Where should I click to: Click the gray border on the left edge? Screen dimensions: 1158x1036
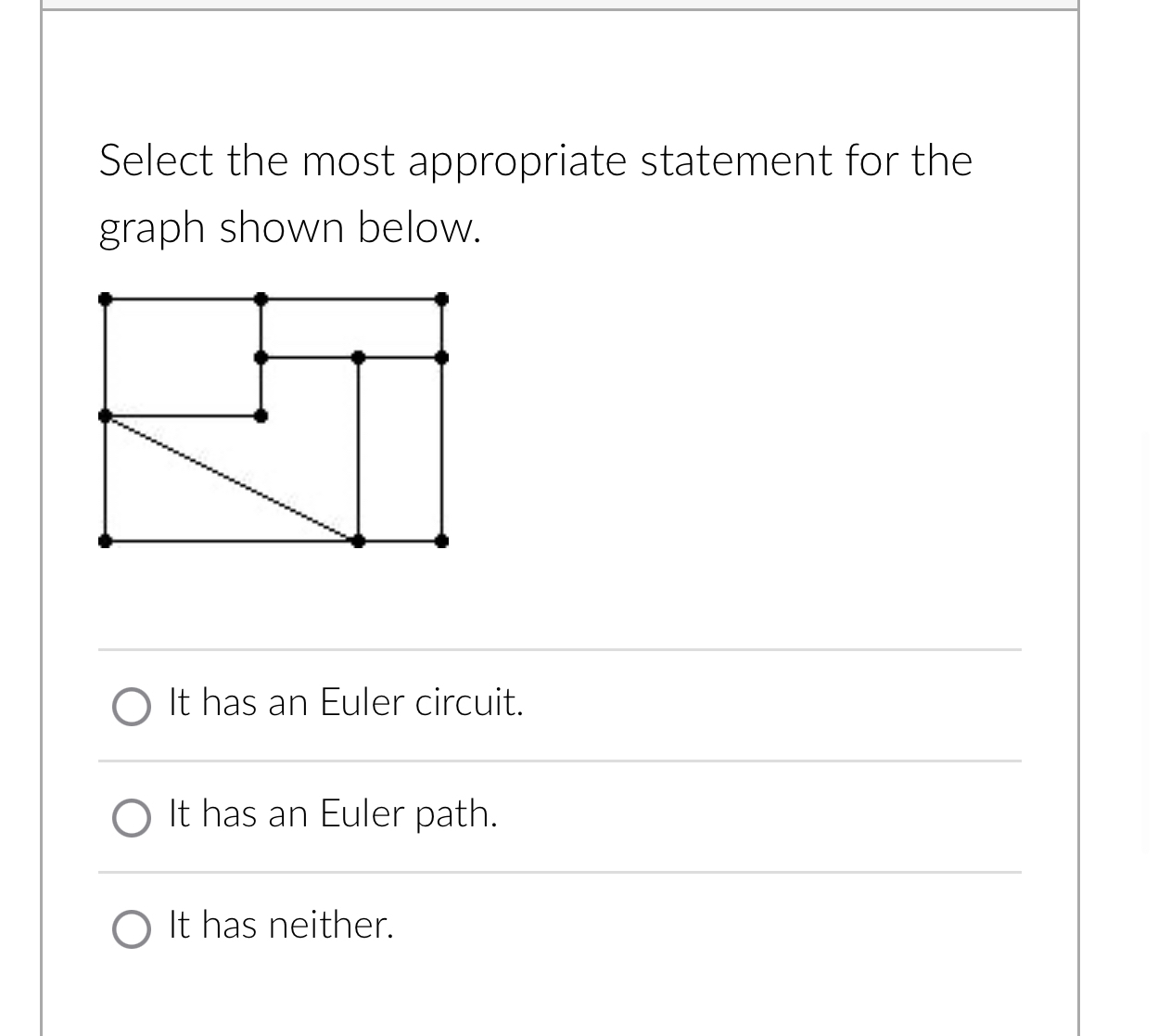point(42,519)
